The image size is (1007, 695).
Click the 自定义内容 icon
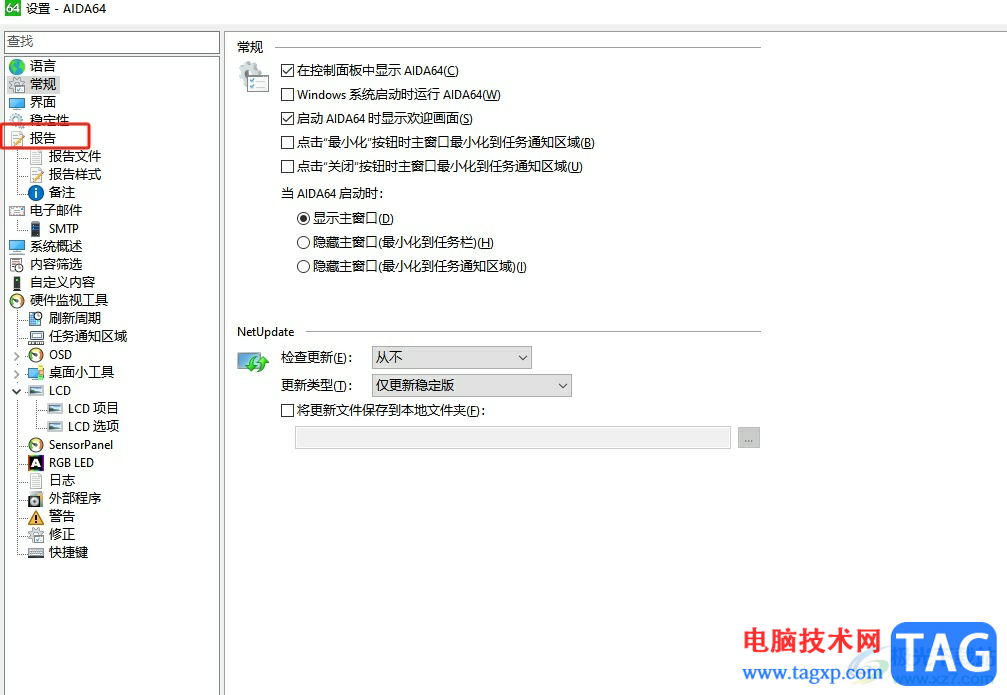pyautogui.click(x=17, y=282)
